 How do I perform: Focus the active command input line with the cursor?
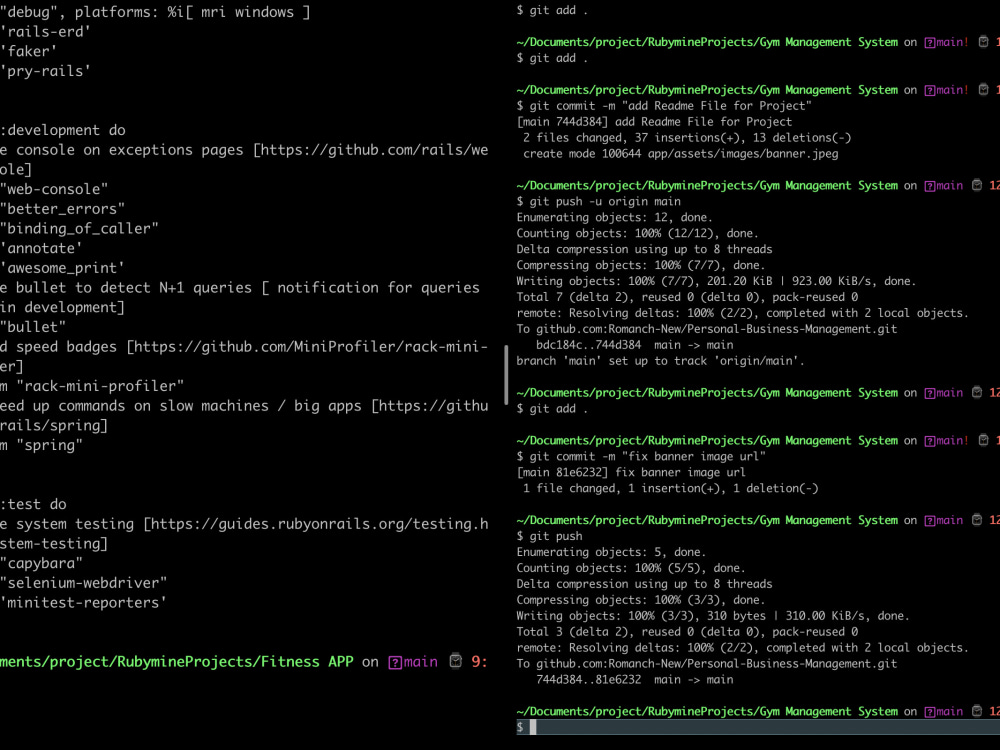click(x=758, y=727)
